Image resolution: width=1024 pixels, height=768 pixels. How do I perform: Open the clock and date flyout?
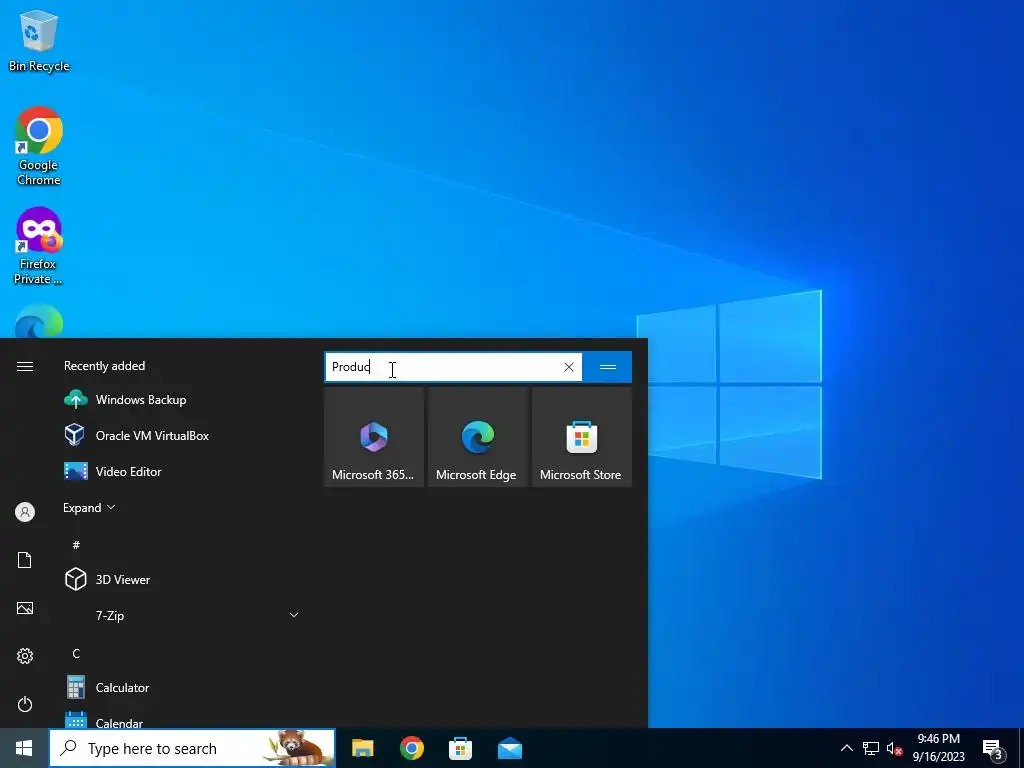tap(938, 748)
